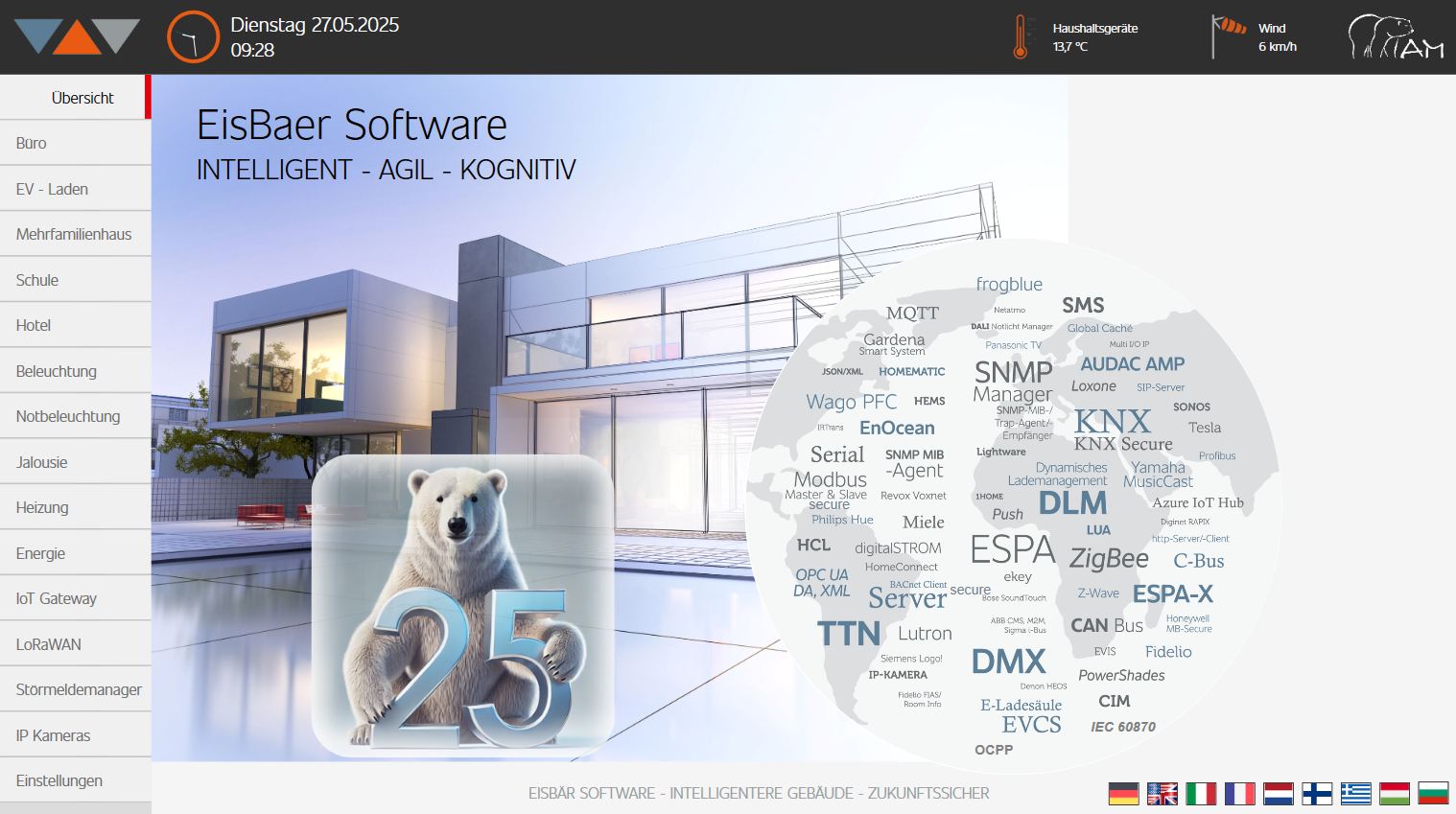The width and height of the screenshot is (1456, 814).
Task: Click the orange analog clock icon
Action: (x=194, y=36)
